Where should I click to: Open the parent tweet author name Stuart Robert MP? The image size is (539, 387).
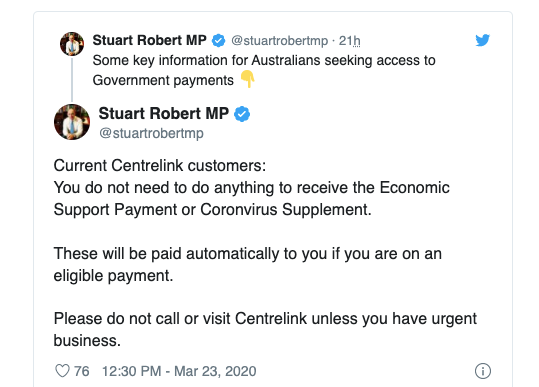coord(149,40)
